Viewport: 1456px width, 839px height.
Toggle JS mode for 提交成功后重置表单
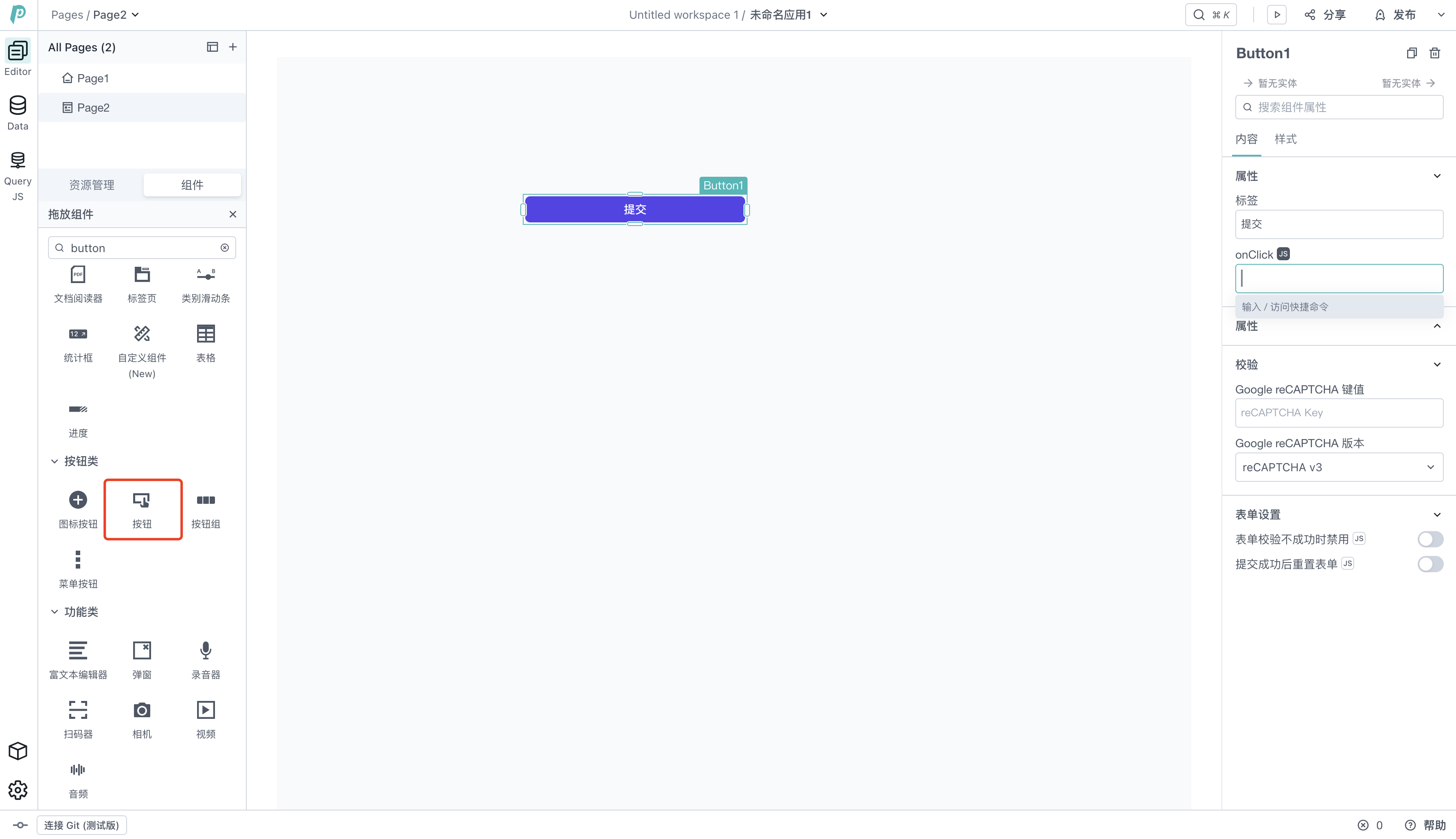[1348, 564]
